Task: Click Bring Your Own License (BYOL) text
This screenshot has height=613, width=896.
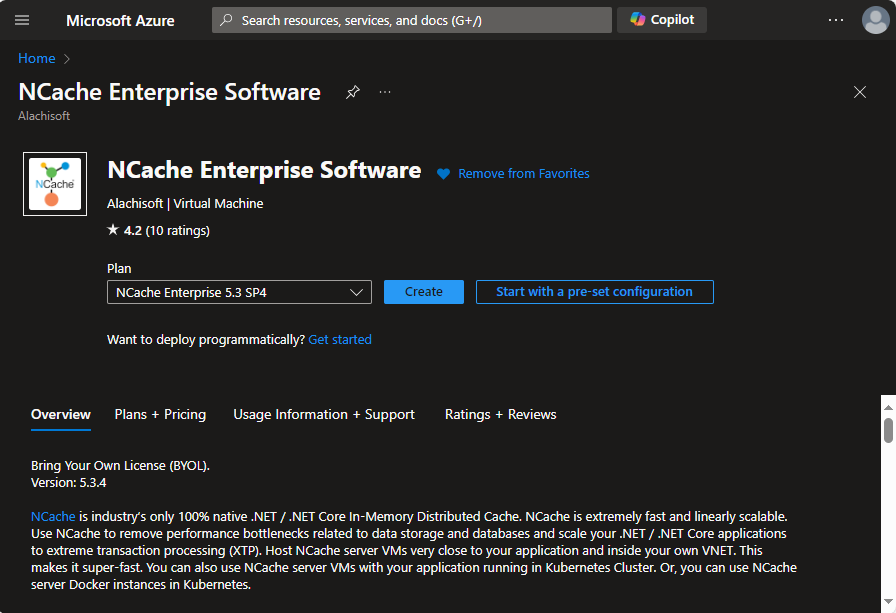Action: 120,466
